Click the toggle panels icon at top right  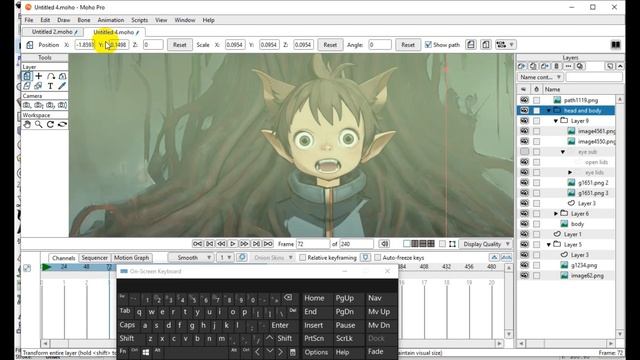616,44
